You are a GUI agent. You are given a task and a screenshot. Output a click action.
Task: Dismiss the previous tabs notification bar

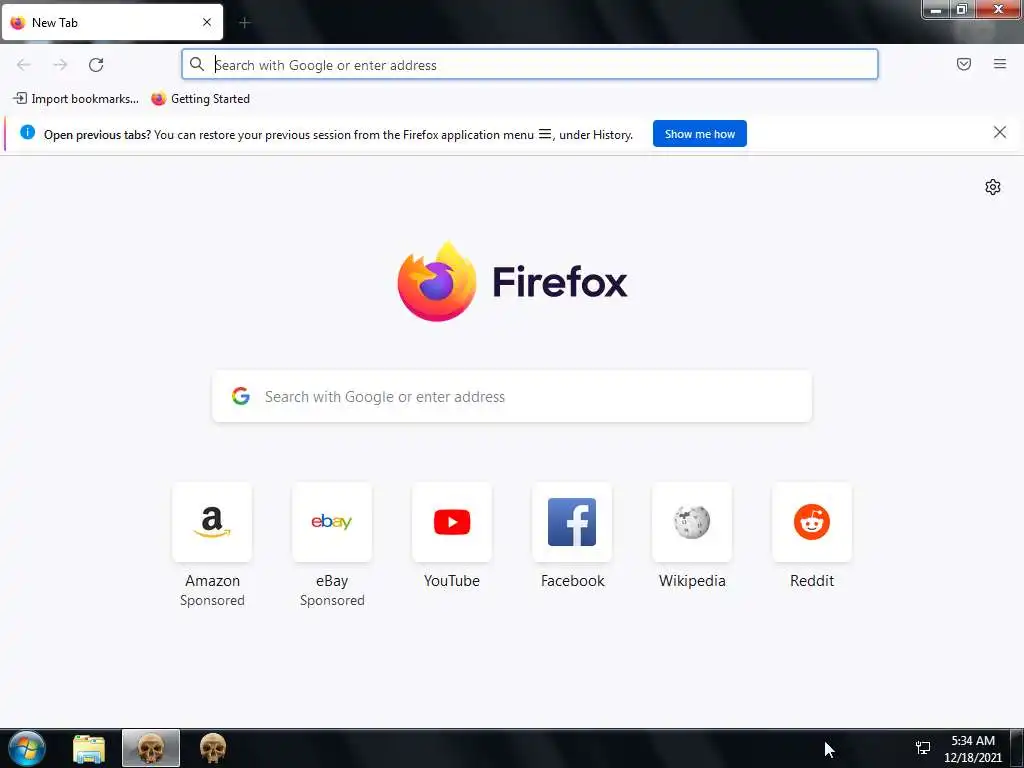[1000, 133]
